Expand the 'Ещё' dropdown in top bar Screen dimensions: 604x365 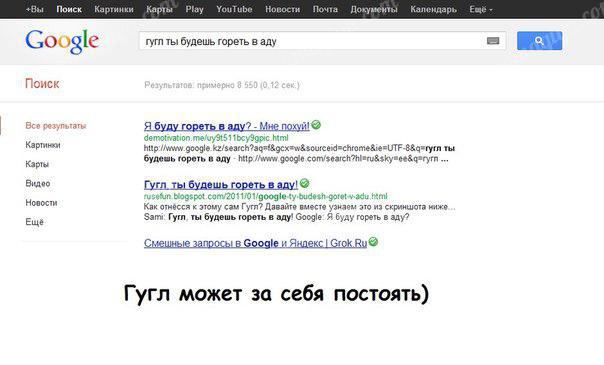[x=481, y=9]
